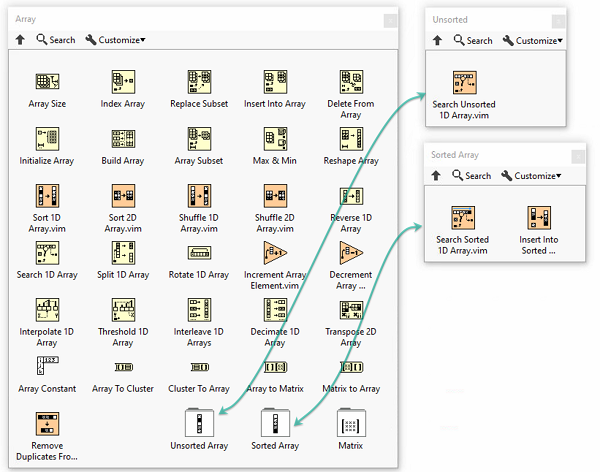600x472 pixels.
Task: Close the Sorted Array palette window
Action: point(578,156)
